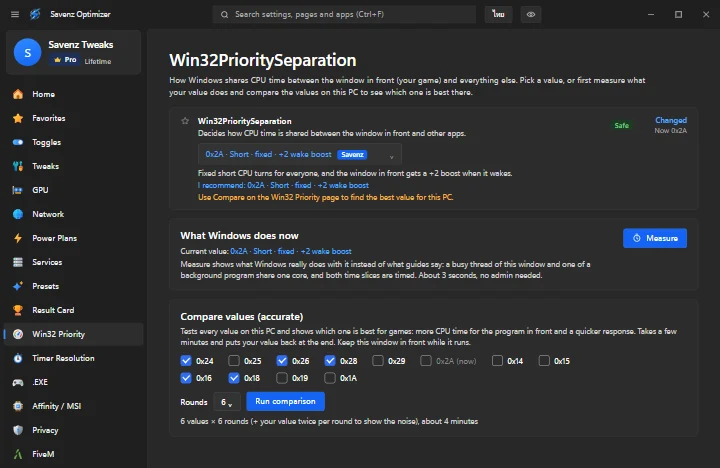Open the 0x2A value dropdown
The width and height of the screenshot is (720, 468).
tap(300, 154)
